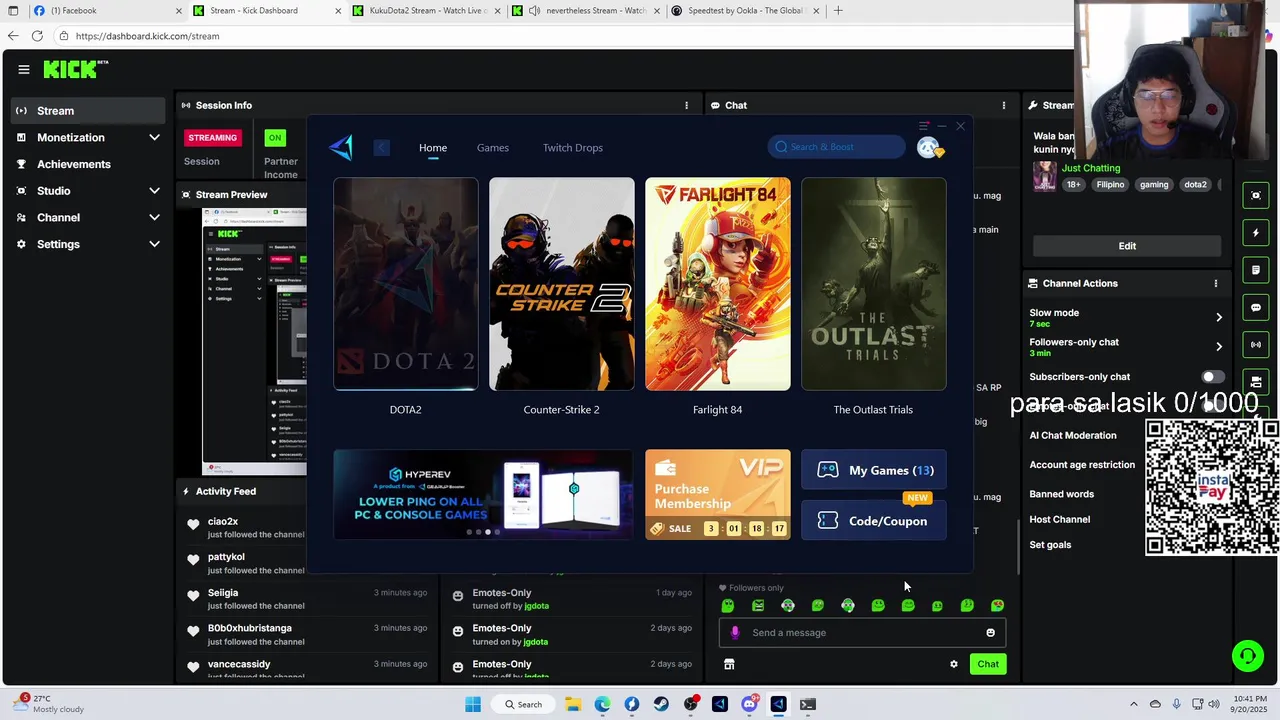Open the emoji picker in message box

(990, 632)
